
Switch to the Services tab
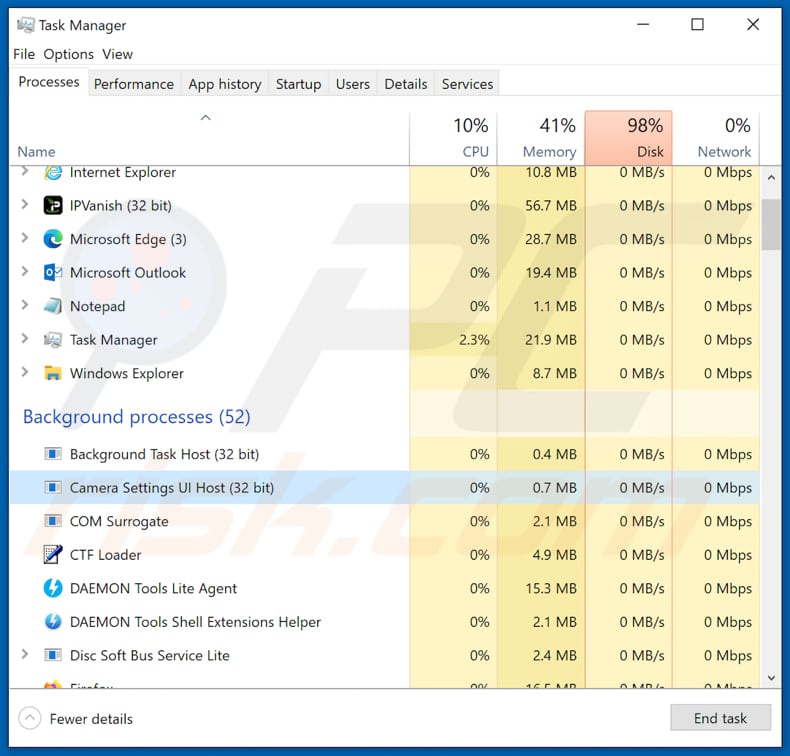click(467, 84)
